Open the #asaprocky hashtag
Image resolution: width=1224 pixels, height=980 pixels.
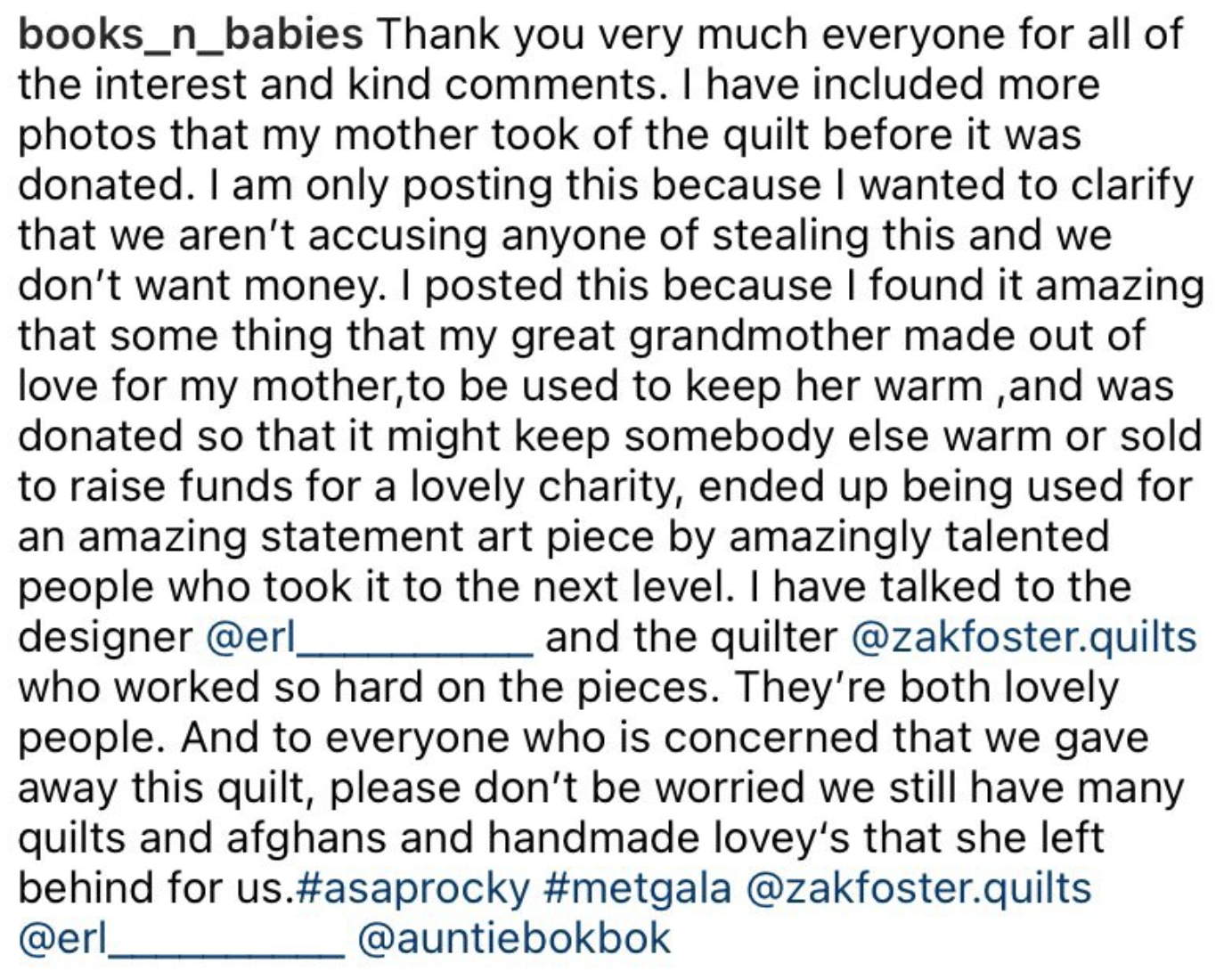(x=412, y=889)
